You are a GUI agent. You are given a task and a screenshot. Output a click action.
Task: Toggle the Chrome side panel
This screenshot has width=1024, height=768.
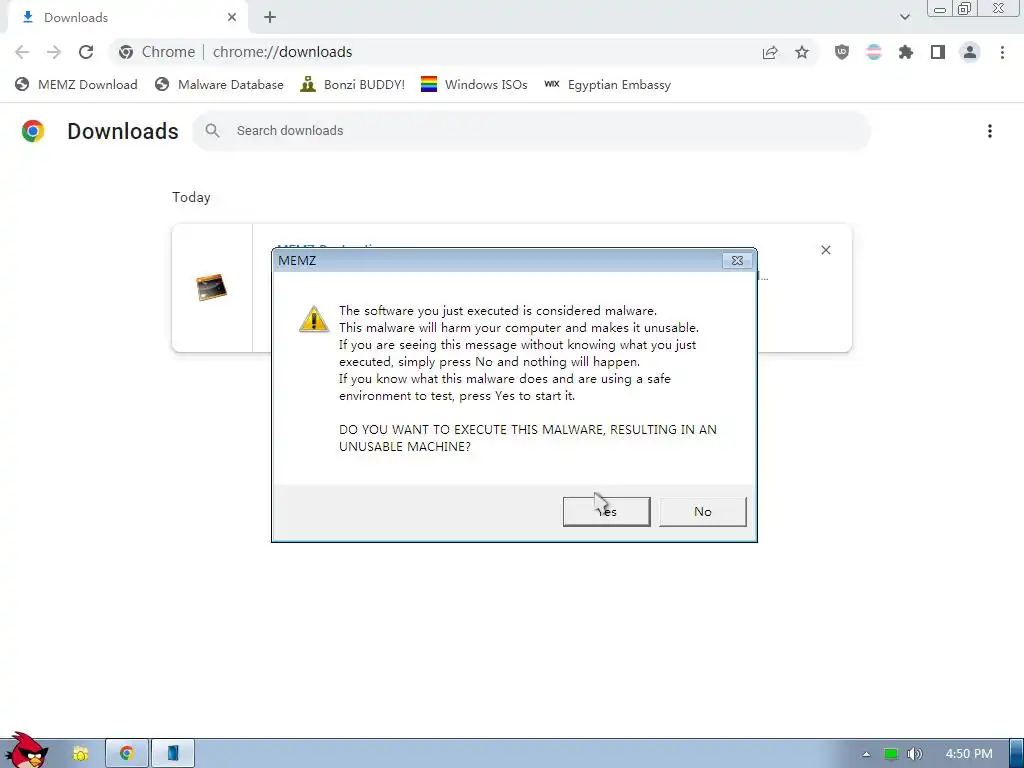click(x=938, y=52)
